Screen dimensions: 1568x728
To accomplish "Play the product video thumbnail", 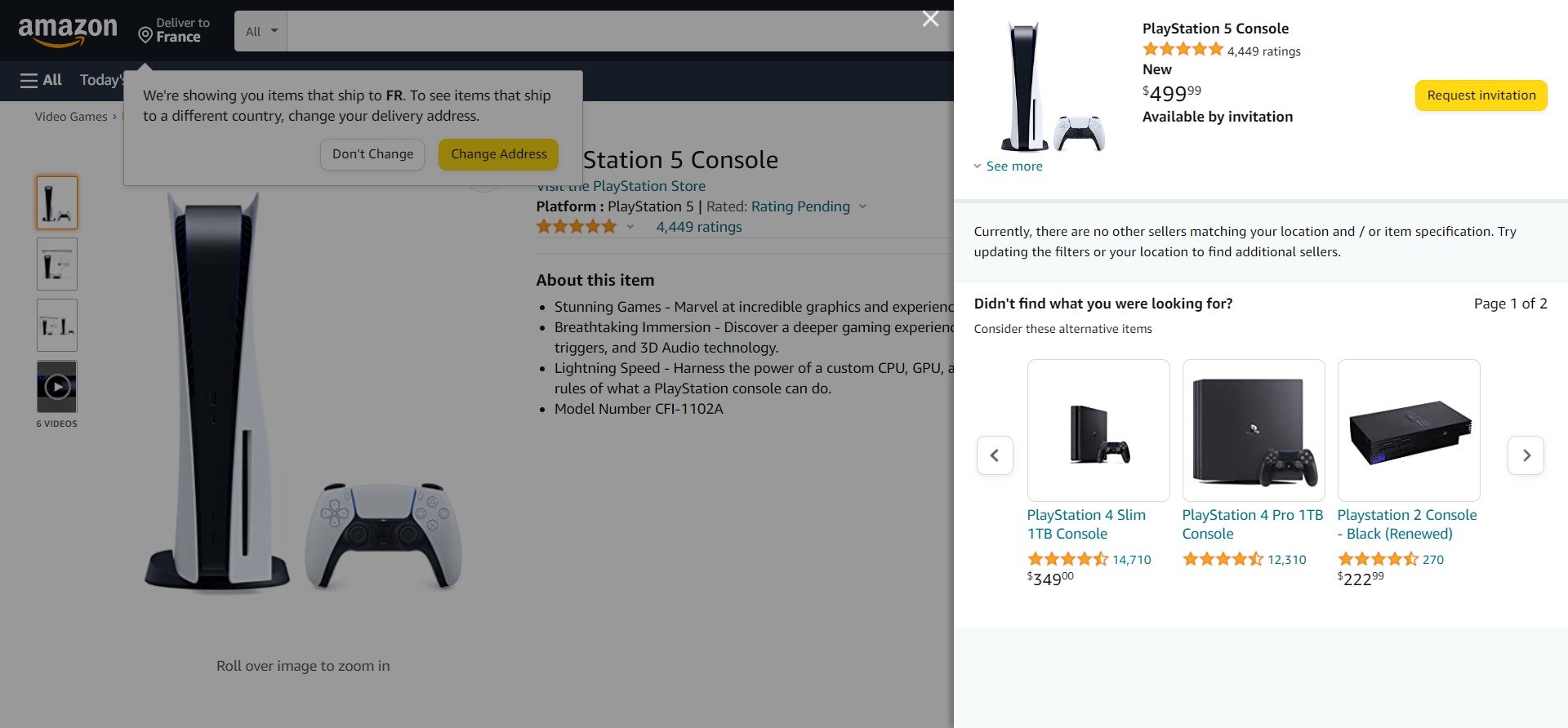I will (57, 386).
